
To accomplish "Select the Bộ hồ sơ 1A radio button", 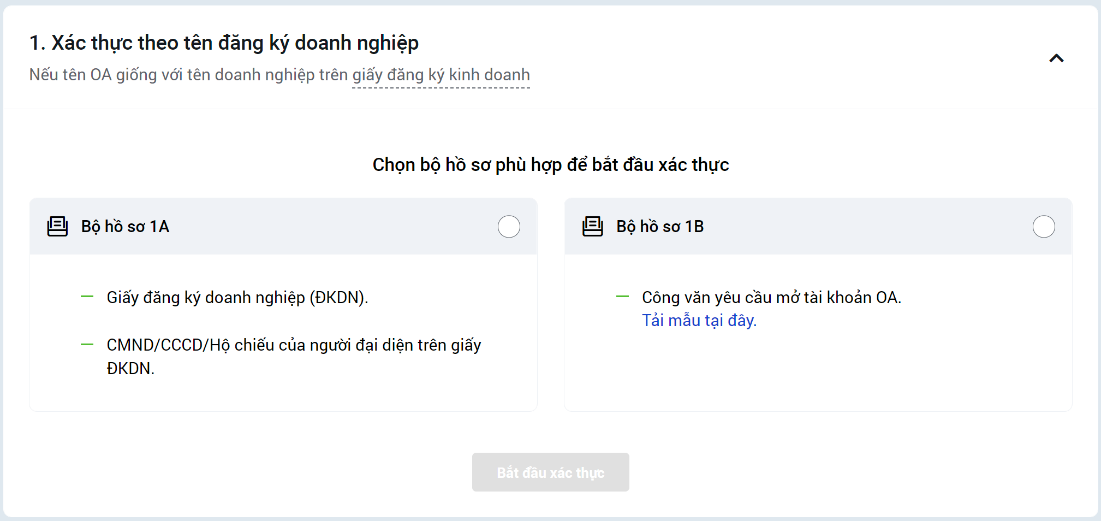I will tap(508, 227).
